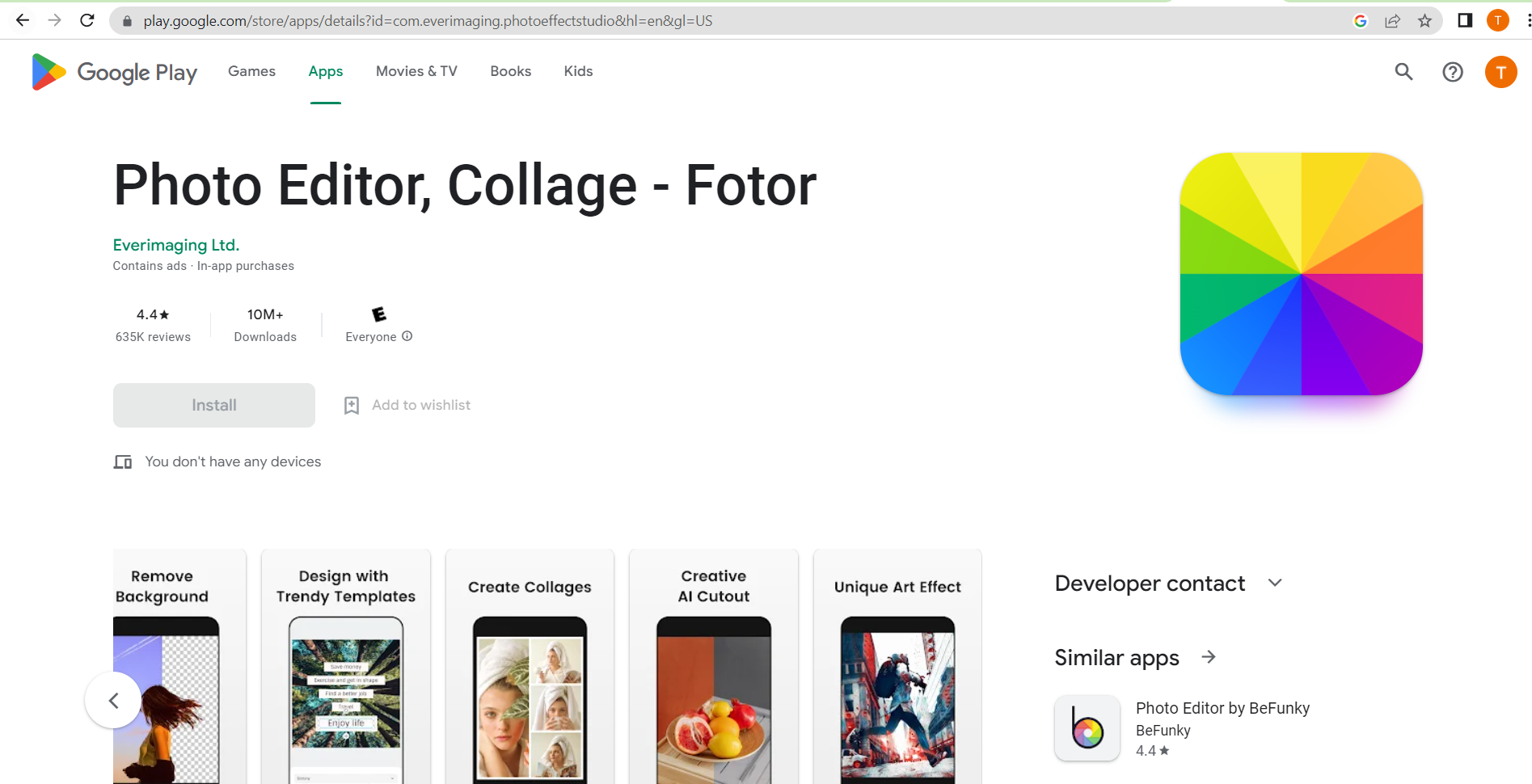Open the Everimaging Ltd. developer link
Screen dimensions: 1532x784
point(176,245)
